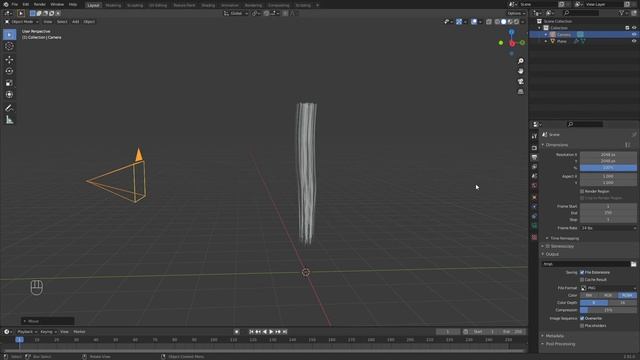Open the viewport Add menu
The image size is (640, 360).
[x=76, y=22]
